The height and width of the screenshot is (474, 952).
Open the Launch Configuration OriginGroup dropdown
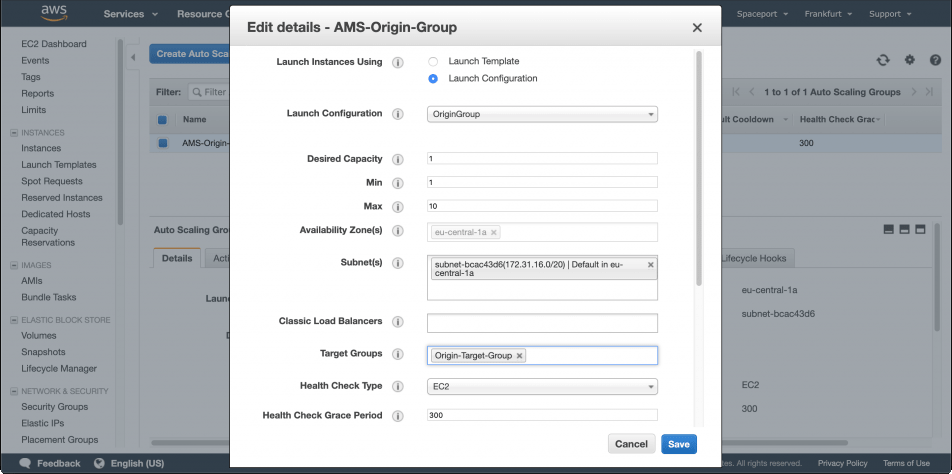click(x=542, y=114)
